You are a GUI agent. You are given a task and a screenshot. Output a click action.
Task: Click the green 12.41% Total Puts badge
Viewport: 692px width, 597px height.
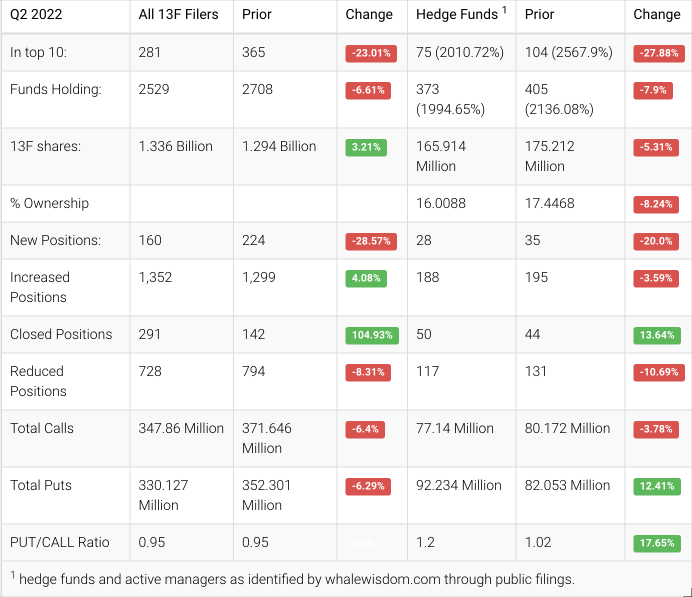656,486
